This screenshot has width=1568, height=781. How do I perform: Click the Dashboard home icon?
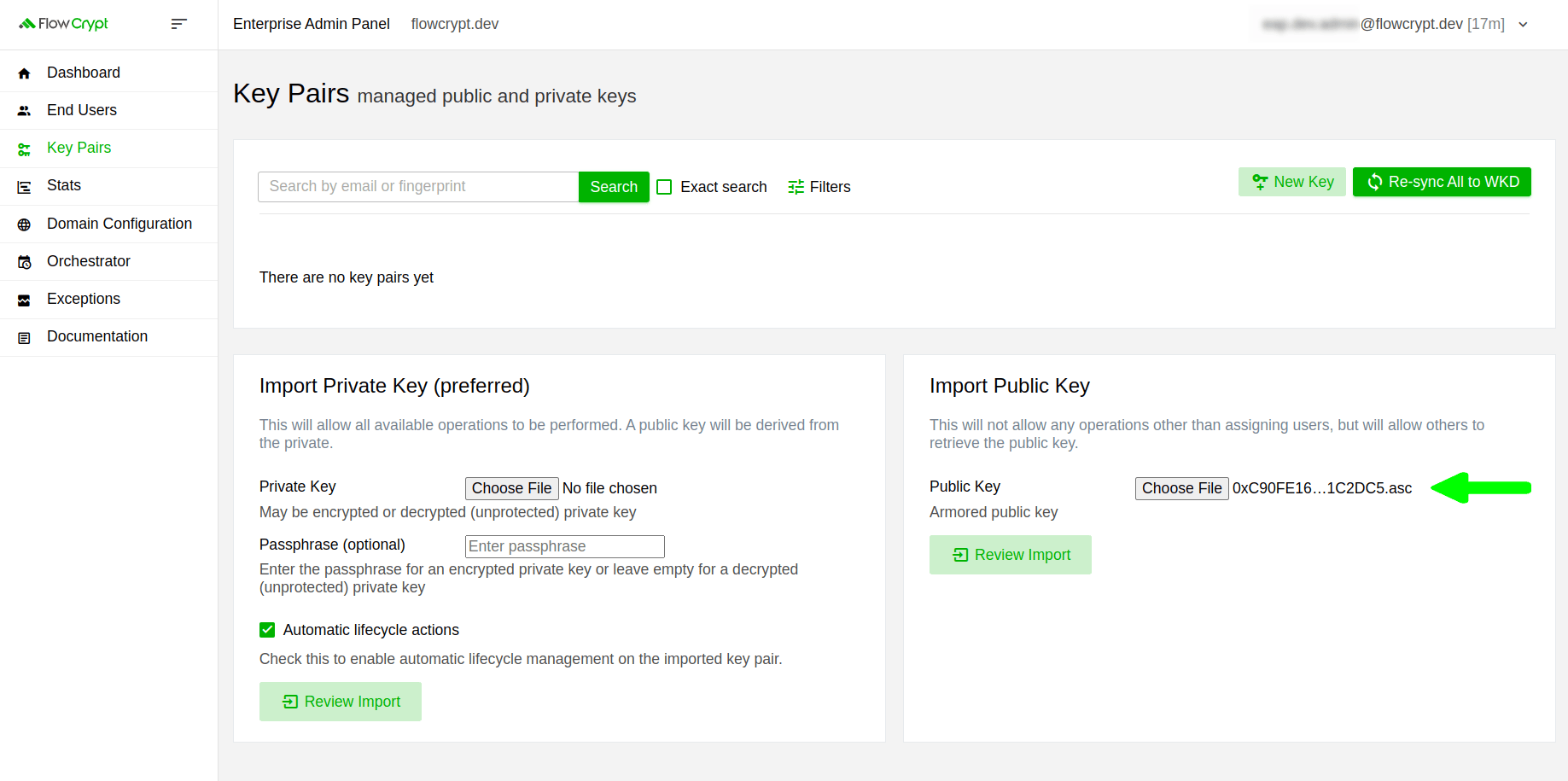click(x=24, y=73)
